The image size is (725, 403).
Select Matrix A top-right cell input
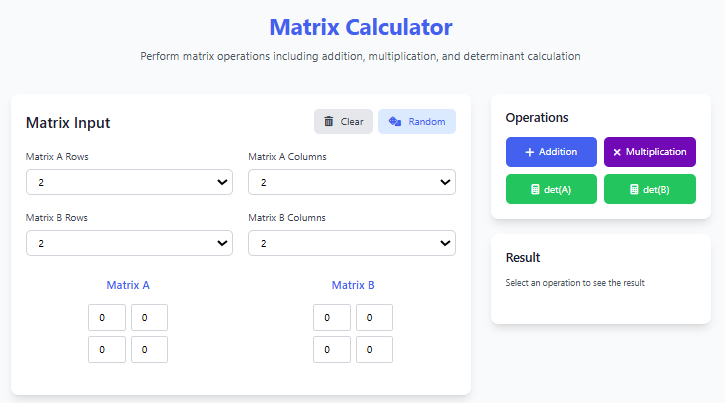[149, 318]
